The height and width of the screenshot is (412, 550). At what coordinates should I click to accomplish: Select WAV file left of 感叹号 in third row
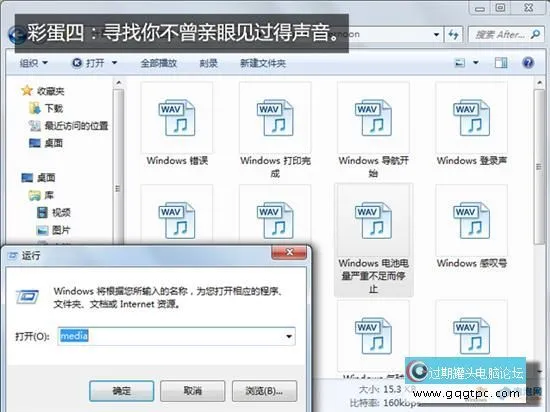pos(373,336)
